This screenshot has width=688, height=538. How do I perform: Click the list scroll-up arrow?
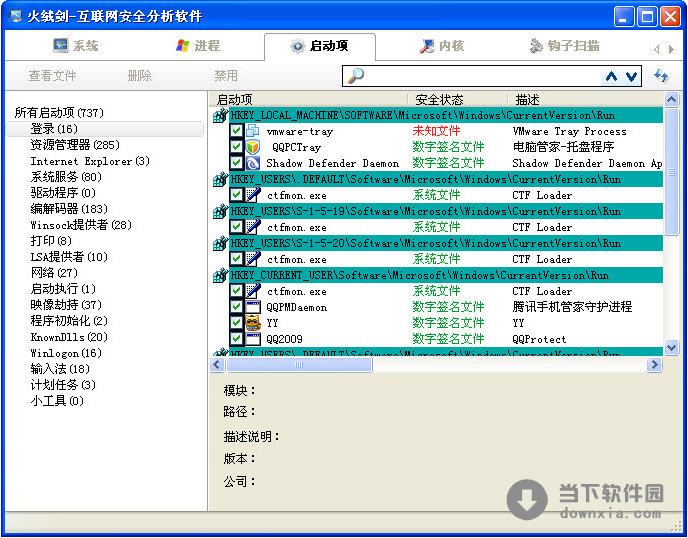(671, 100)
